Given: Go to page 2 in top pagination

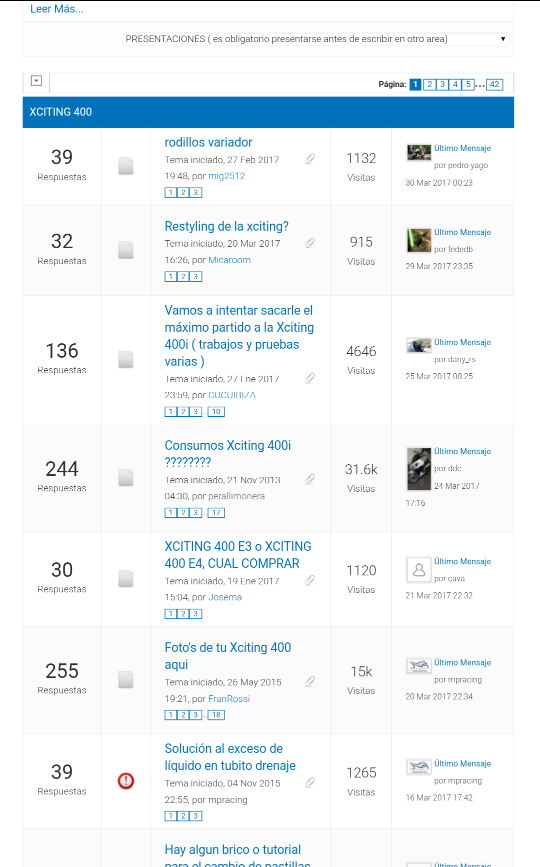Looking at the screenshot, I should 429,85.
